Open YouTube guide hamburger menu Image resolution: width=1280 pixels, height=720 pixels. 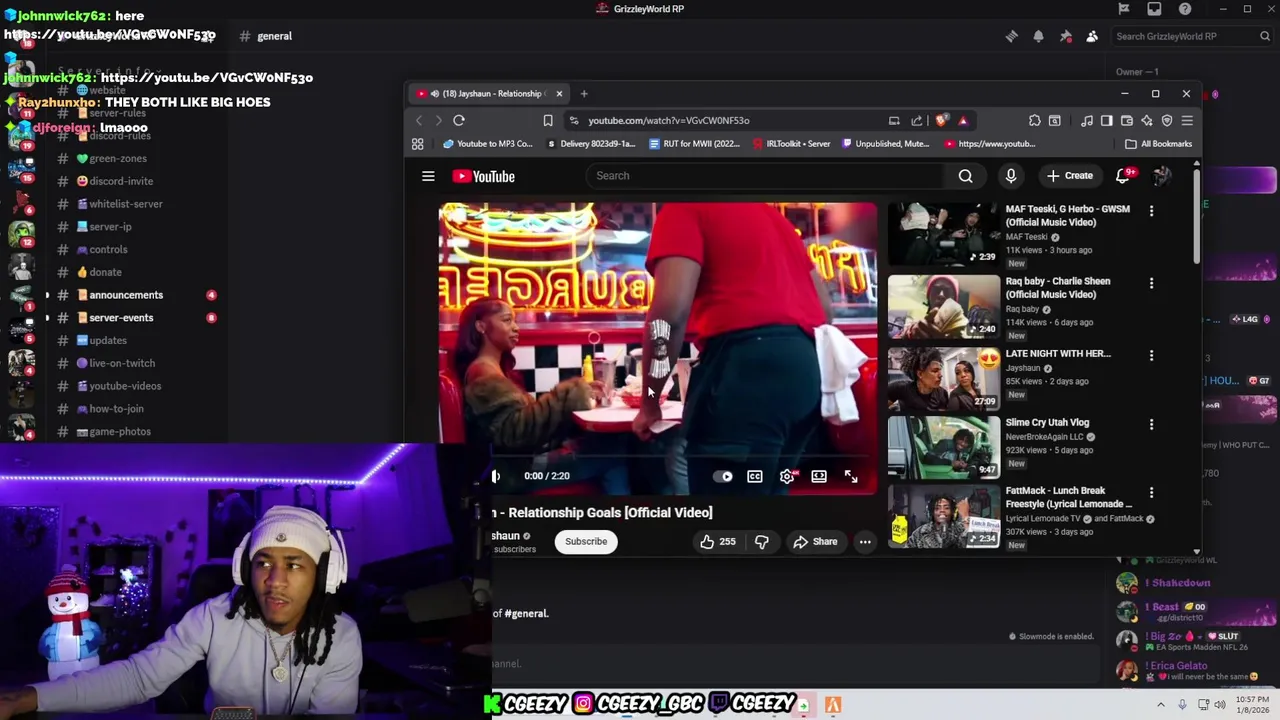[428, 176]
